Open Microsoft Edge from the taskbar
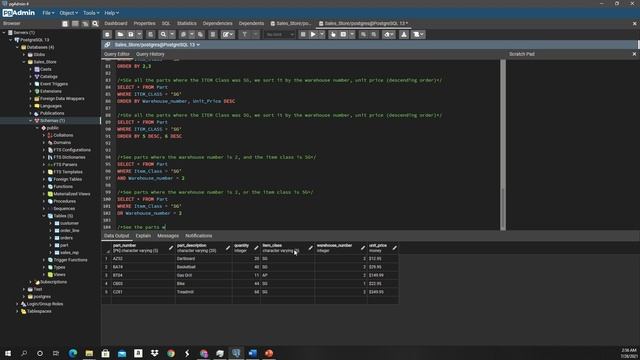 (73, 353)
